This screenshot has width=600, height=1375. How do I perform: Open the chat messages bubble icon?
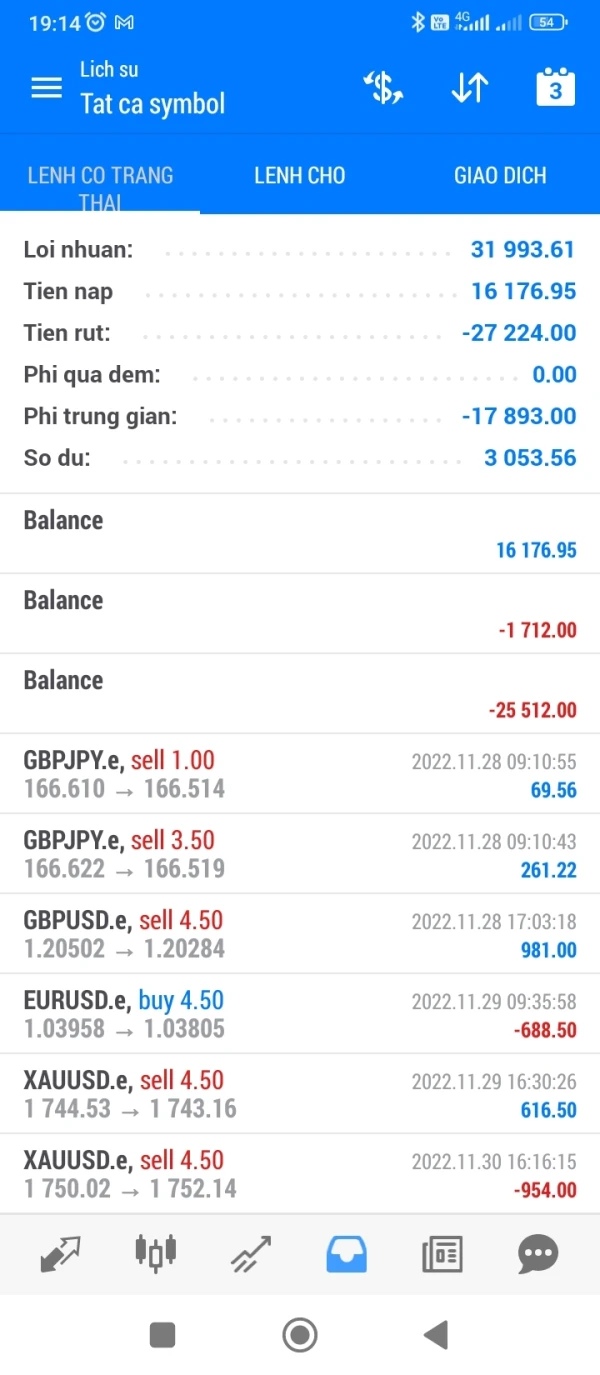[x=538, y=1253]
